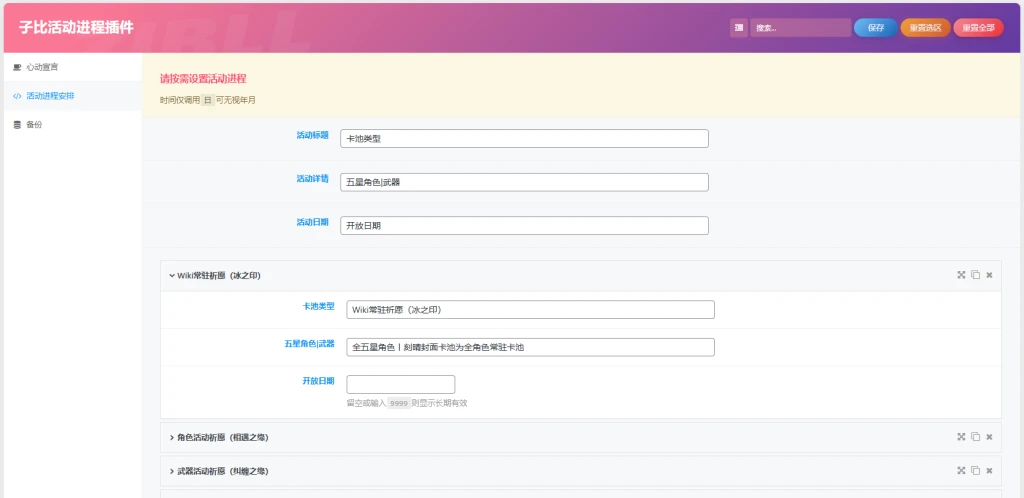Click the move icon on 武器活动祈愿 row

(961, 470)
